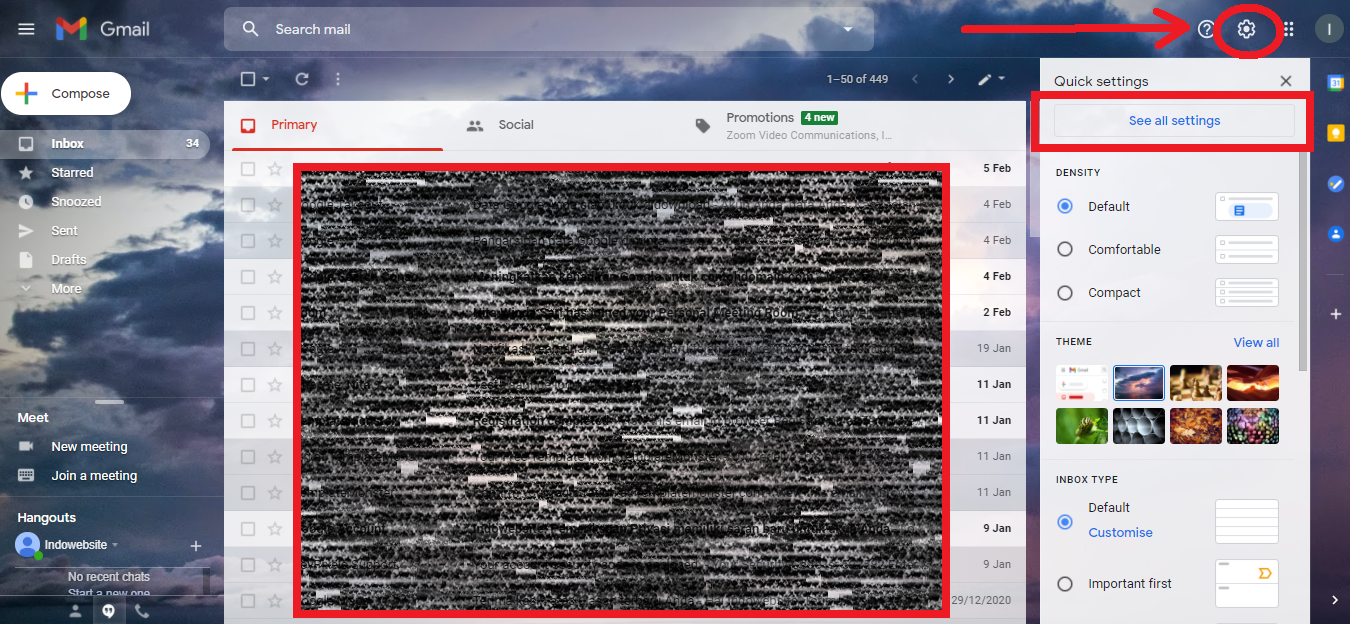The width and height of the screenshot is (1350, 624).
Task: Open Google Keep side panel icon
Action: coord(1335,133)
